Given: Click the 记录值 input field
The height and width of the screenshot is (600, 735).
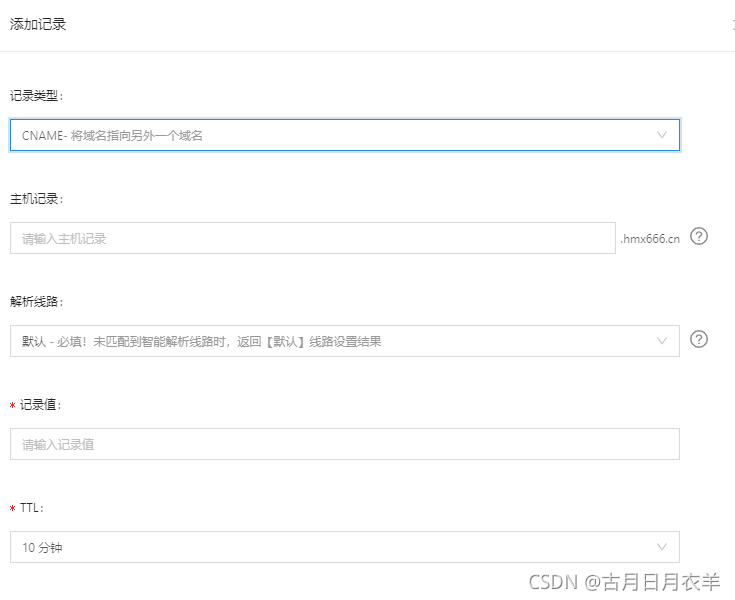Looking at the screenshot, I should 345,444.
